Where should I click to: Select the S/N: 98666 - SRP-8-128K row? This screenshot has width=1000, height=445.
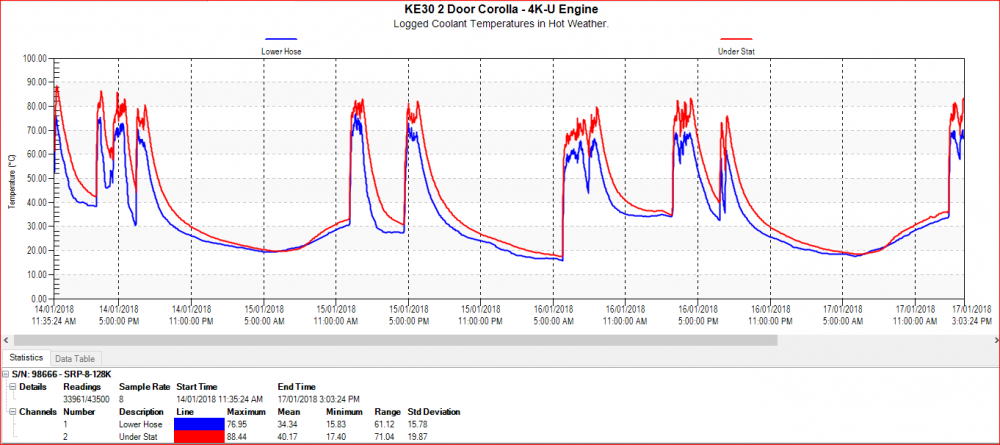pyautogui.click(x=61, y=374)
